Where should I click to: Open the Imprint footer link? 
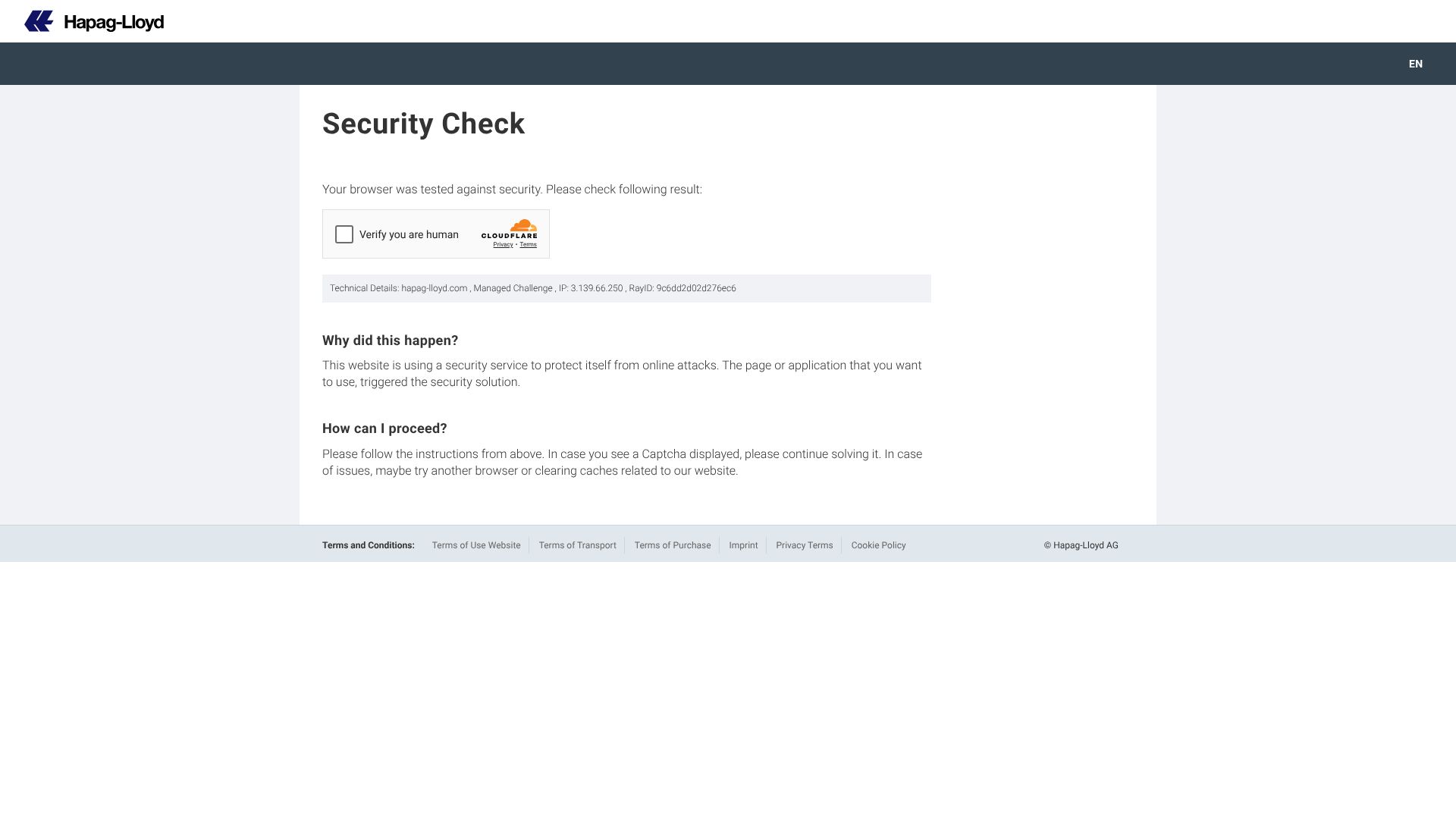click(743, 545)
